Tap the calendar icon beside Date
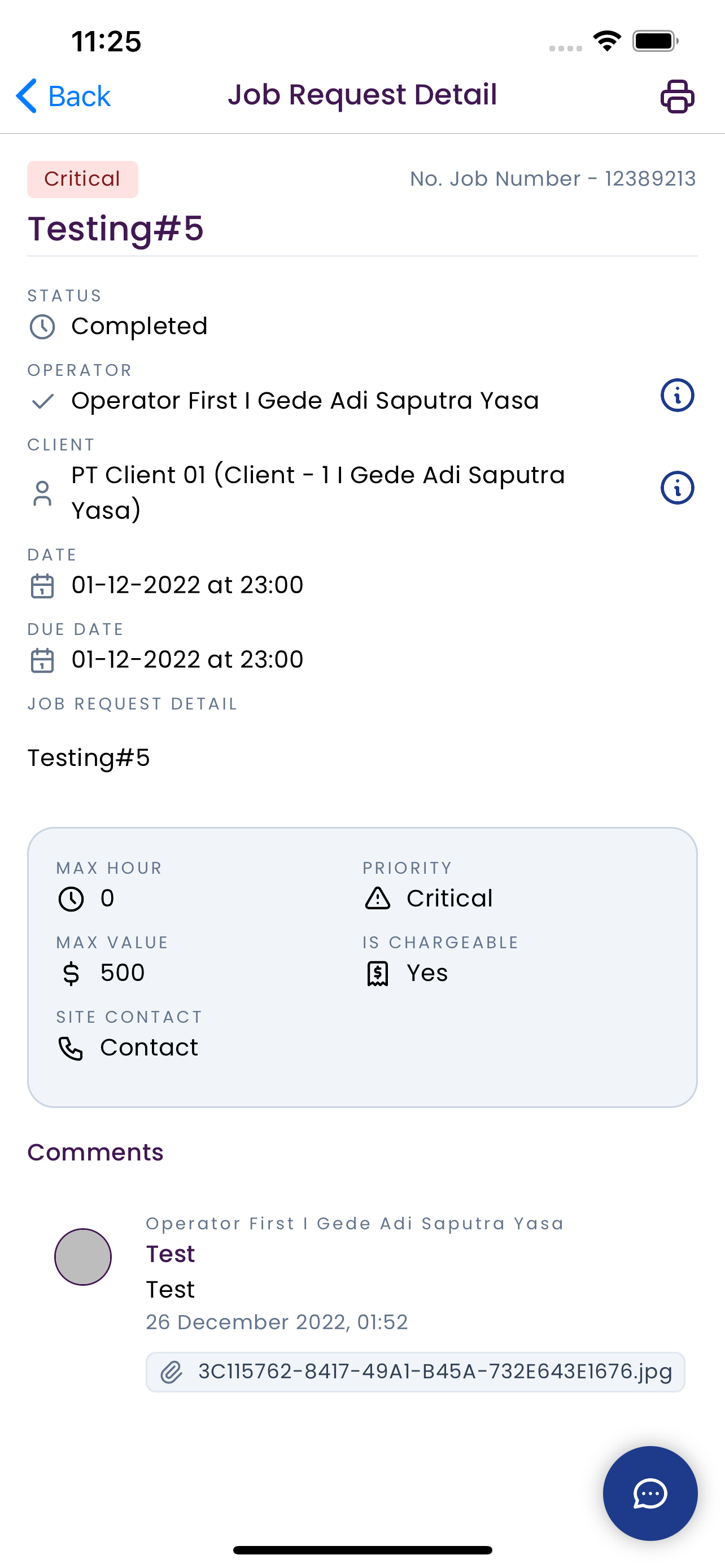 pos(42,585)
